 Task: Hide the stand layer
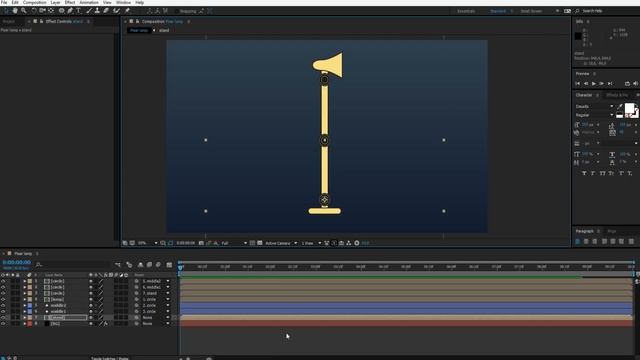3,318
